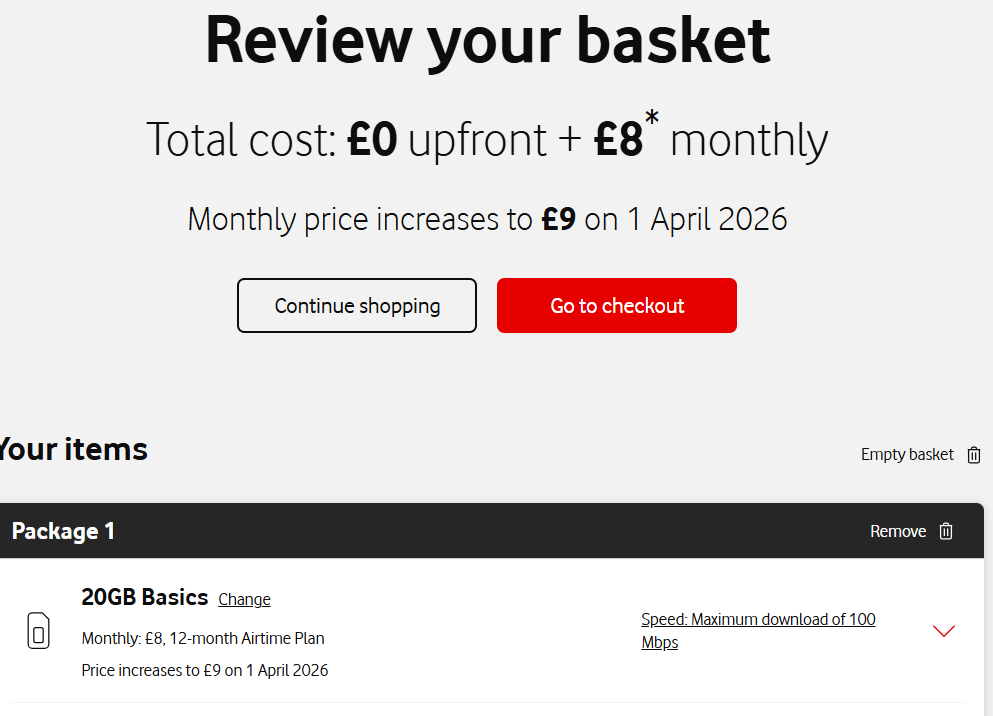Click the Your items heading
Viewport: 993px width, 716px height.
pyautogui.click(x=73, y=449)
